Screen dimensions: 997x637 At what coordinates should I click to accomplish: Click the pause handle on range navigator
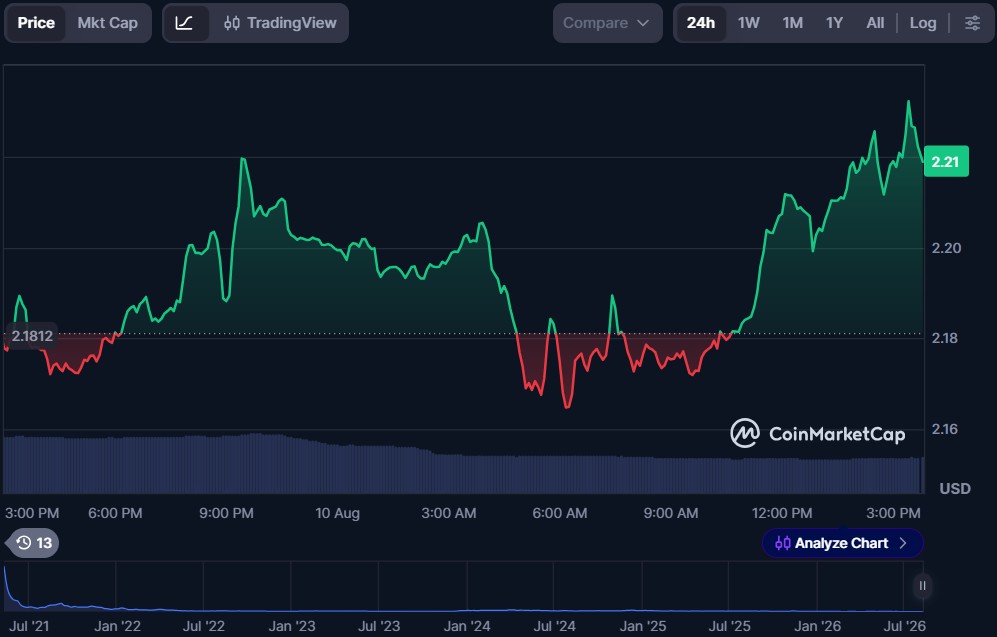[922, 586]
